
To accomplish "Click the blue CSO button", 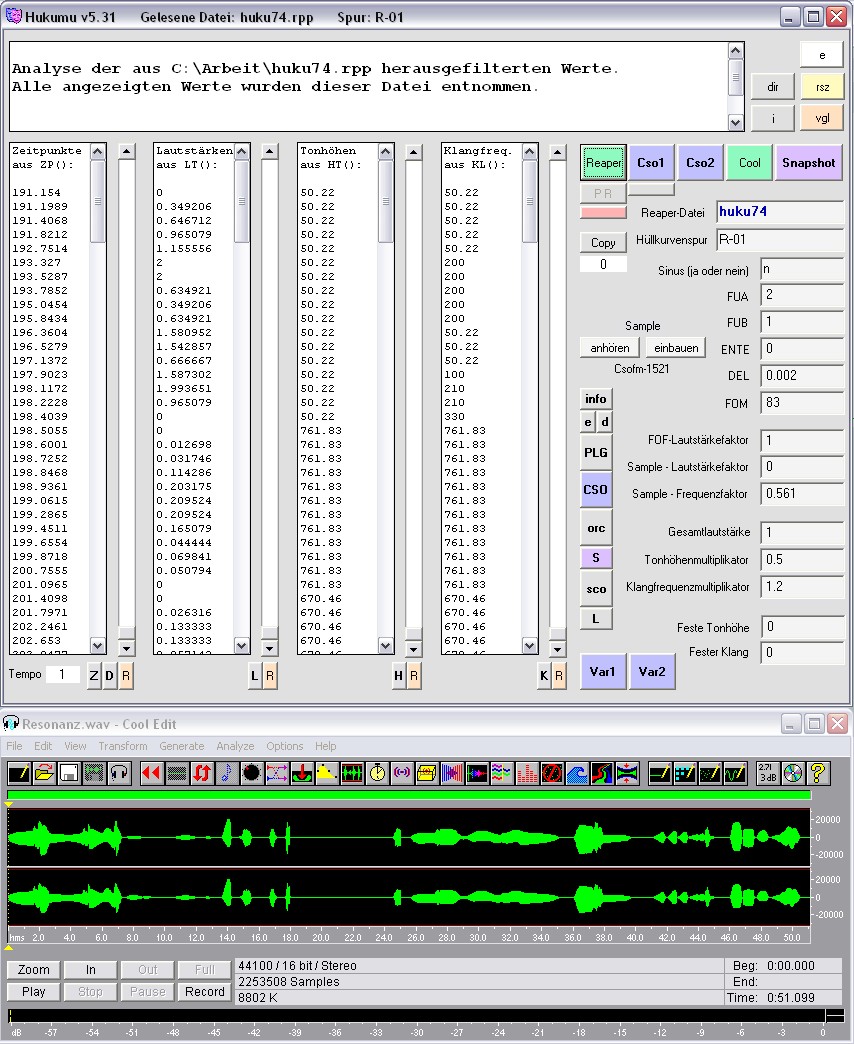I will click(596, 489).
